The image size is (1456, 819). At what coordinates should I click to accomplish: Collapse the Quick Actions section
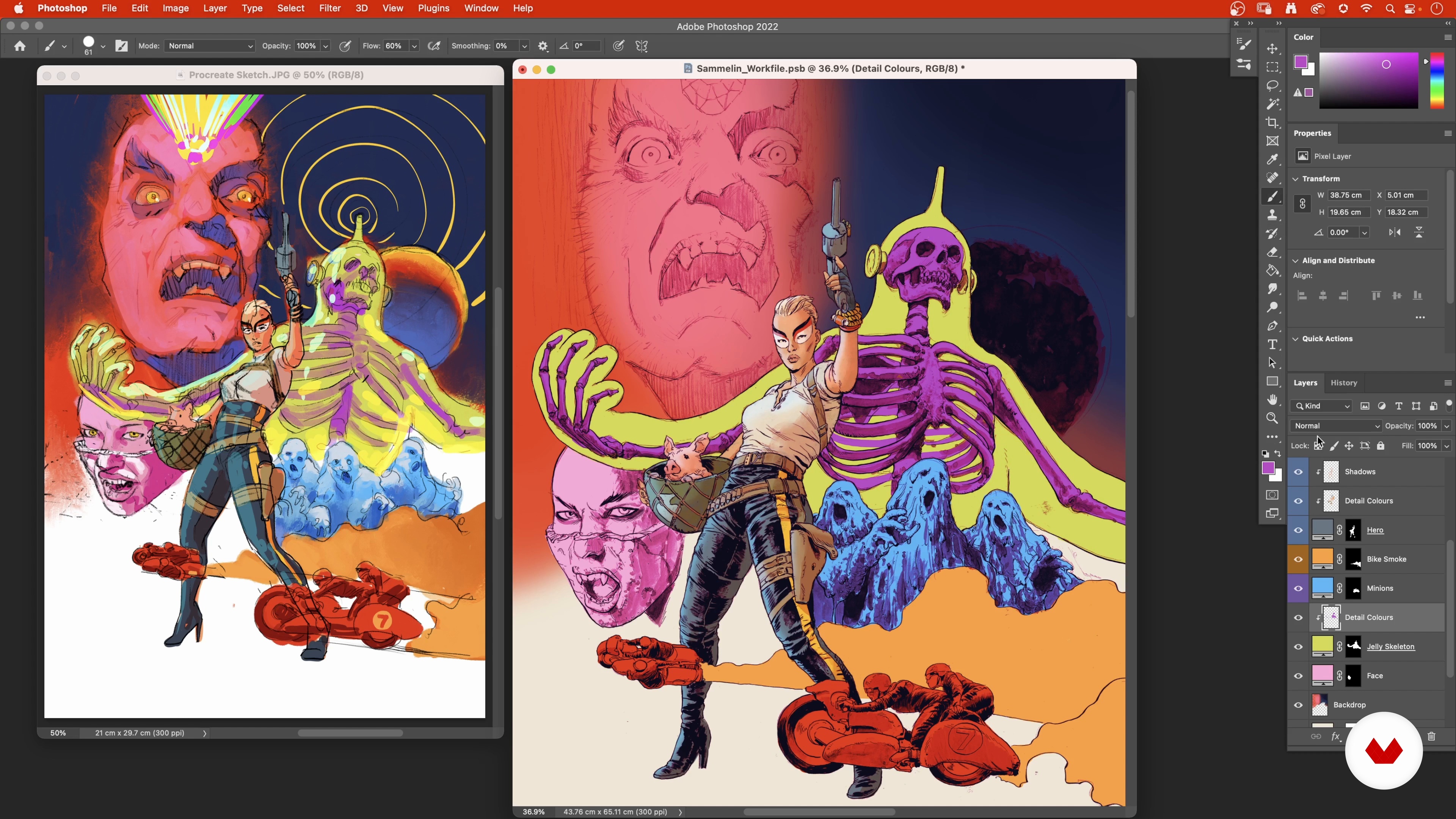pyautogui.click(x=1296, y=339)
